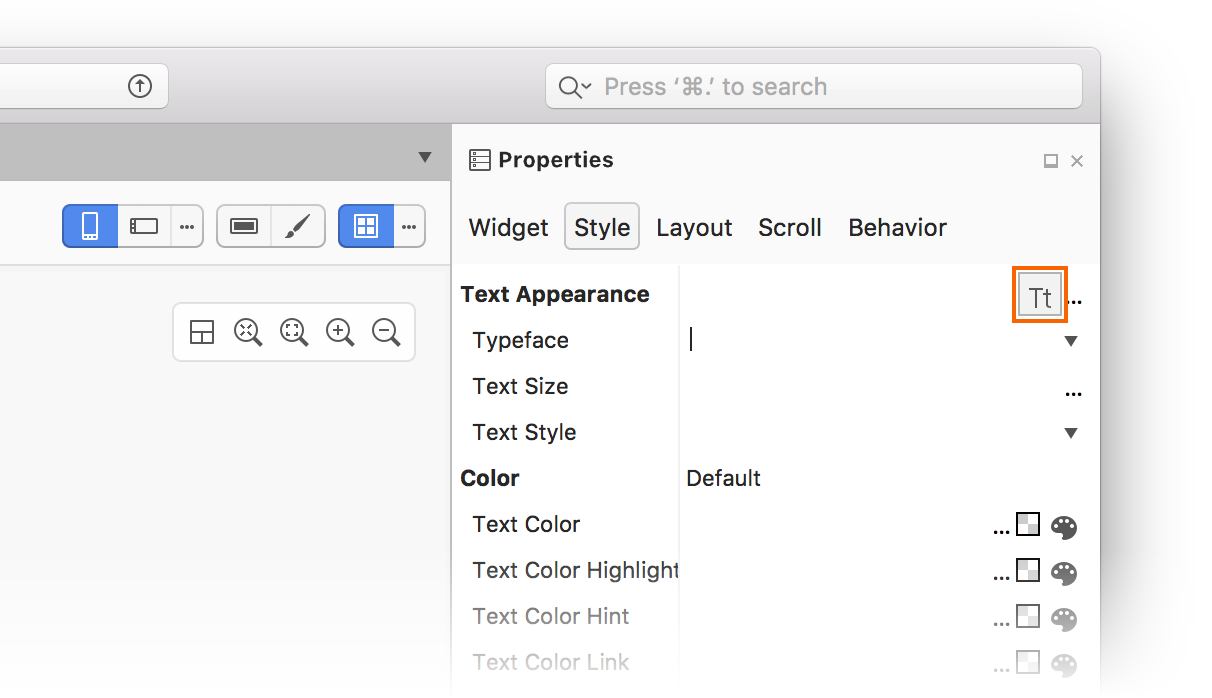1212x698 pixels.
Task: Open the Typeface dropdown arrow
Action: (x=1071, y=341)
